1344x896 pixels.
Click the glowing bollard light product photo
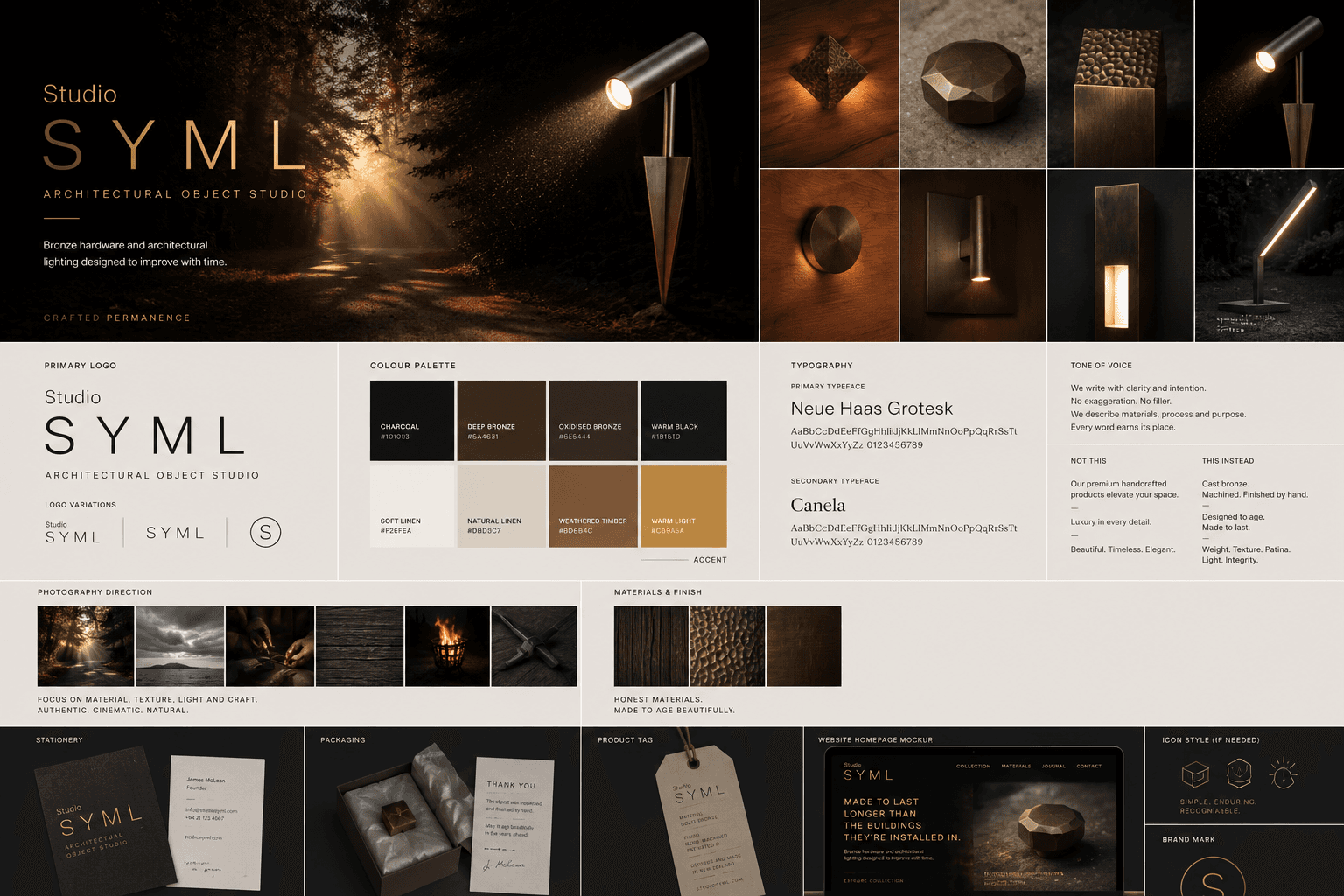pyautogui.click(x=1121, y=255)
